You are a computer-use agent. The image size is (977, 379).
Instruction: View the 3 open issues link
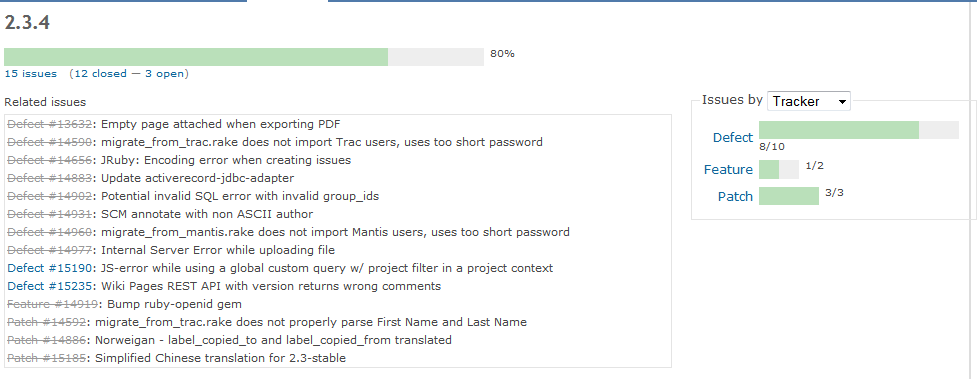click(x=165, y=74)
